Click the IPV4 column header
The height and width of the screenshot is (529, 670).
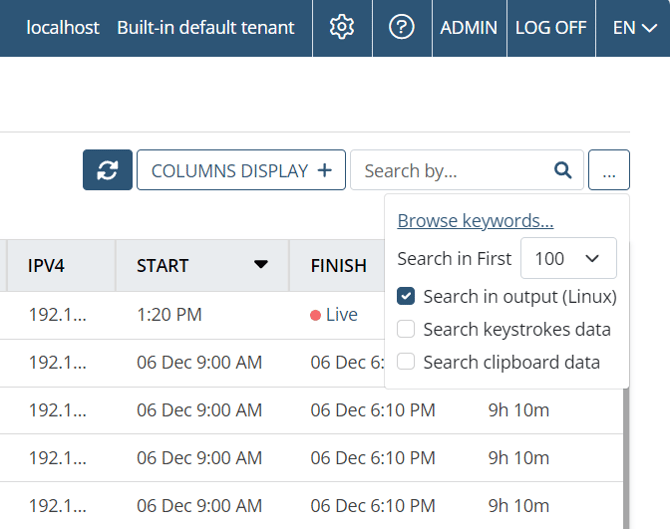[x=47, y=266]
